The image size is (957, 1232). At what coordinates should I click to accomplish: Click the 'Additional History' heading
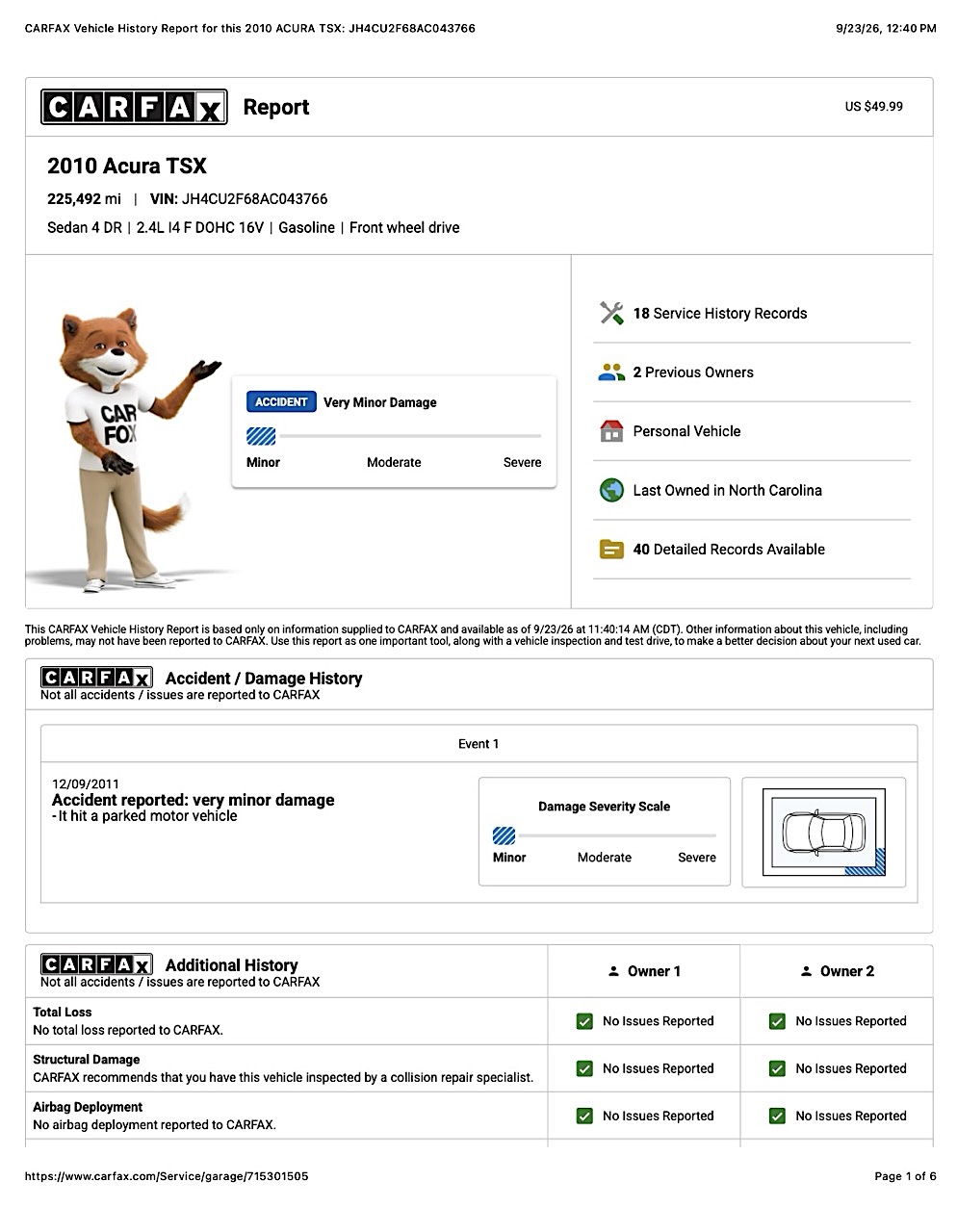(x=231, y=965)
